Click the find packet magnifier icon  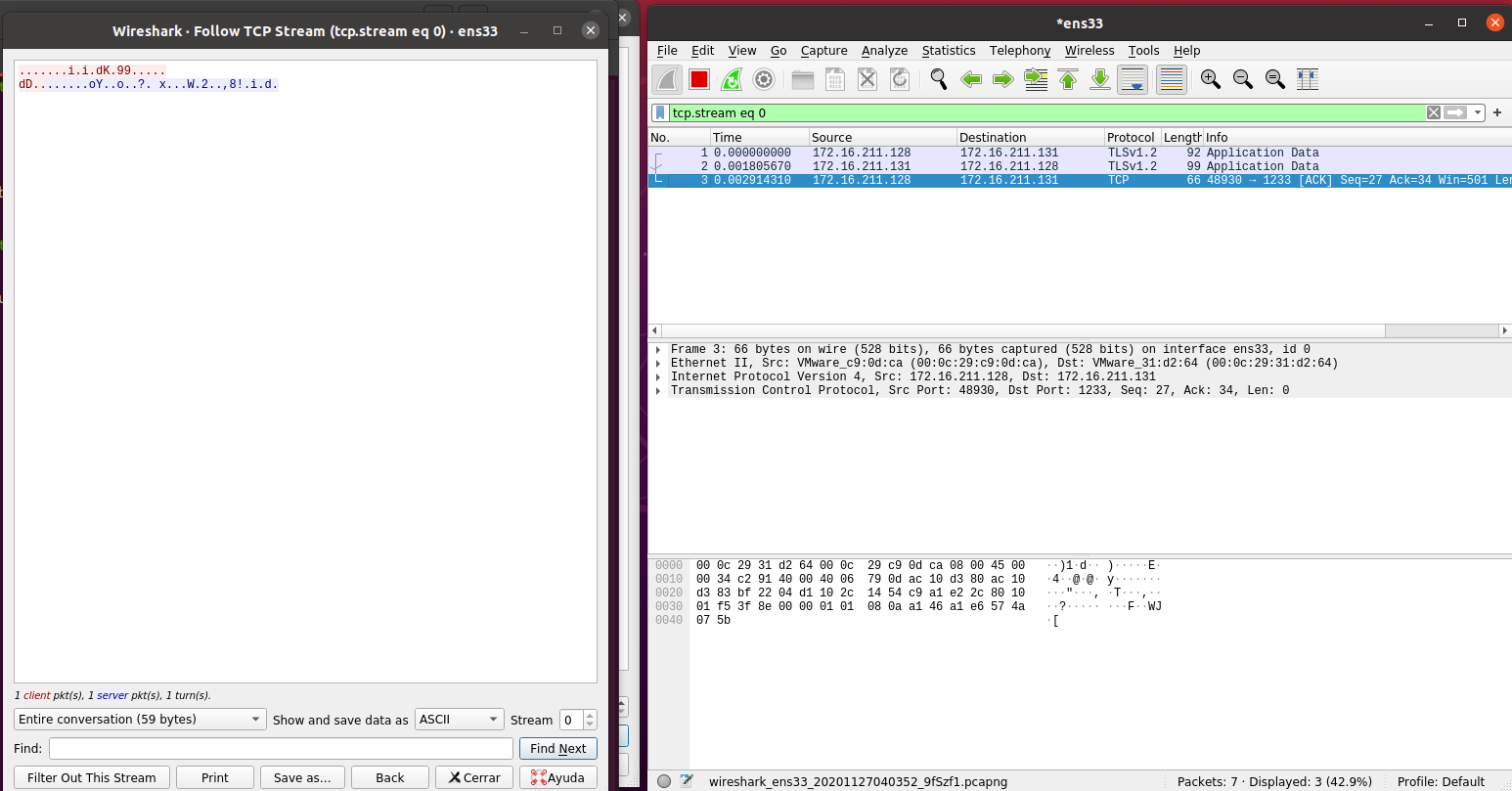point(939,80)
